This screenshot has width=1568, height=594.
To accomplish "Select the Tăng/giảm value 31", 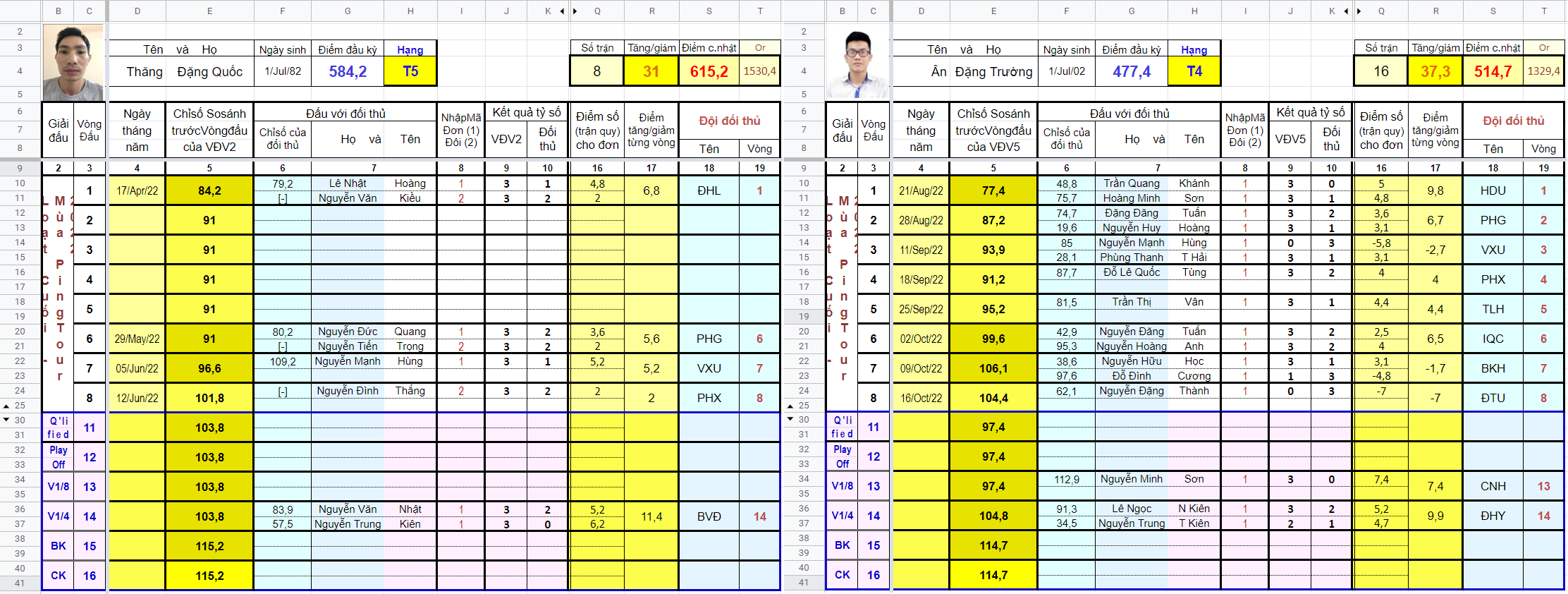I will point(651,72).
